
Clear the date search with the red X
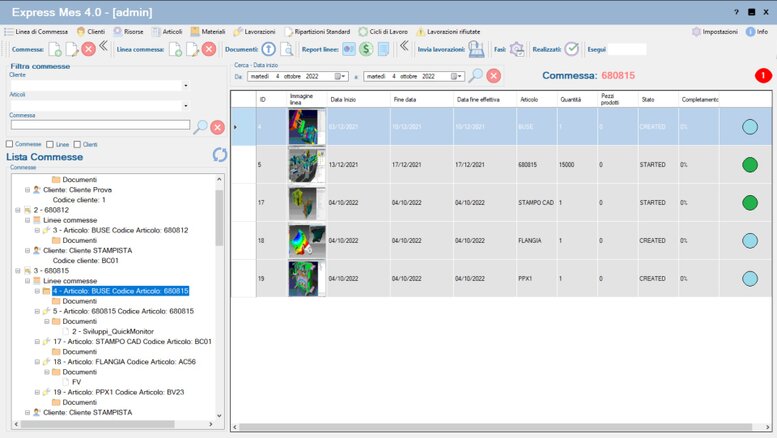click(x=493, y=76)
